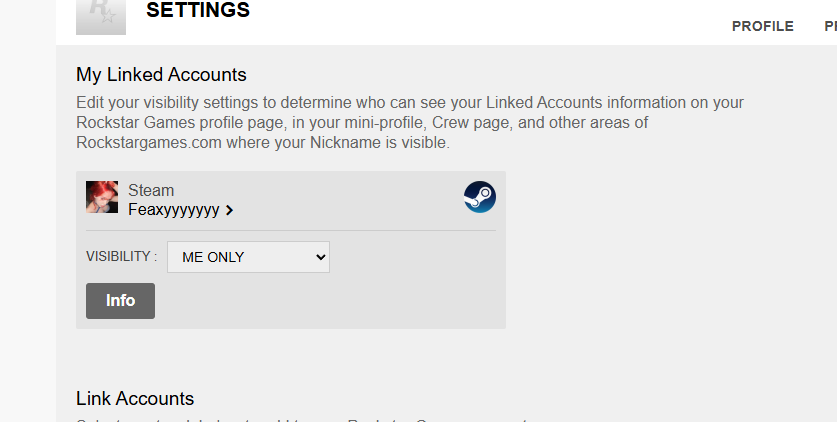Select the cut-off tab after PROFILE
This screenshot has width=837, height=422.
tap(831, 26)
